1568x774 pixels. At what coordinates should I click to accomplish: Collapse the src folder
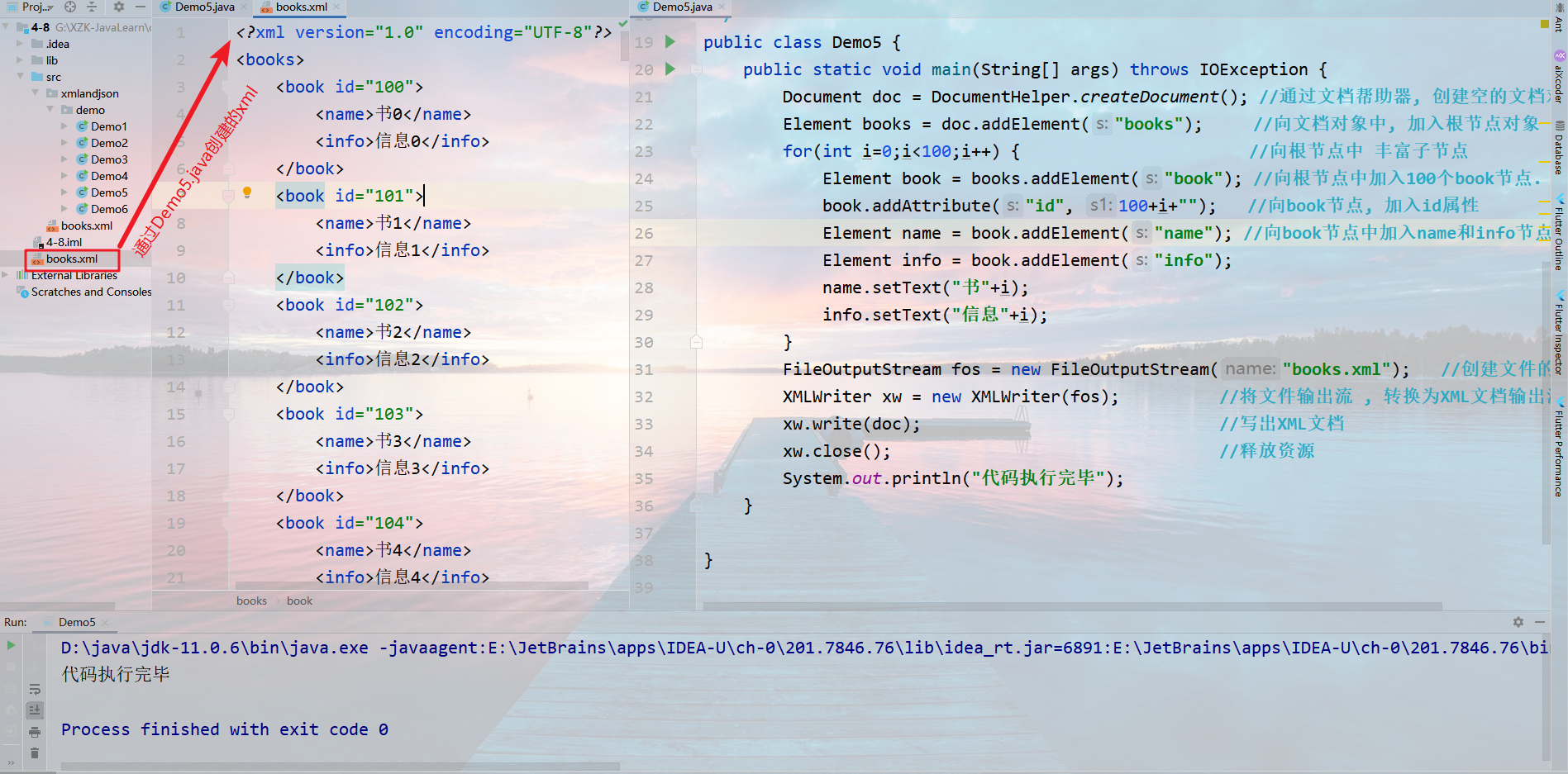20,77
